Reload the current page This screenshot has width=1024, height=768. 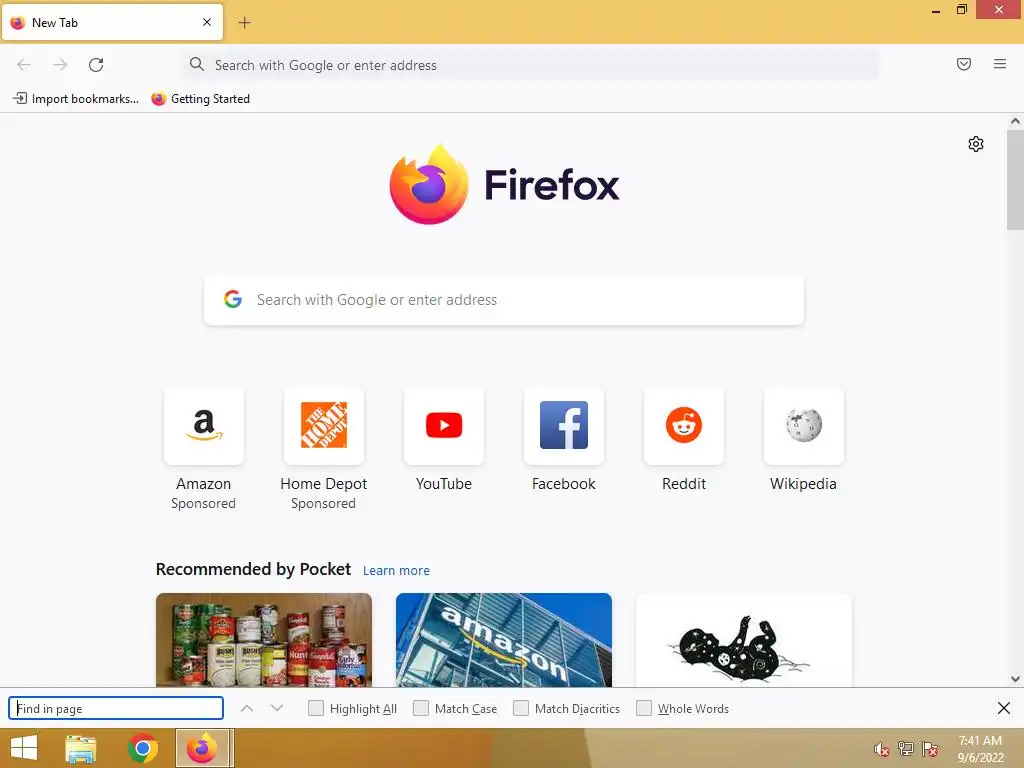coord(96,65)
